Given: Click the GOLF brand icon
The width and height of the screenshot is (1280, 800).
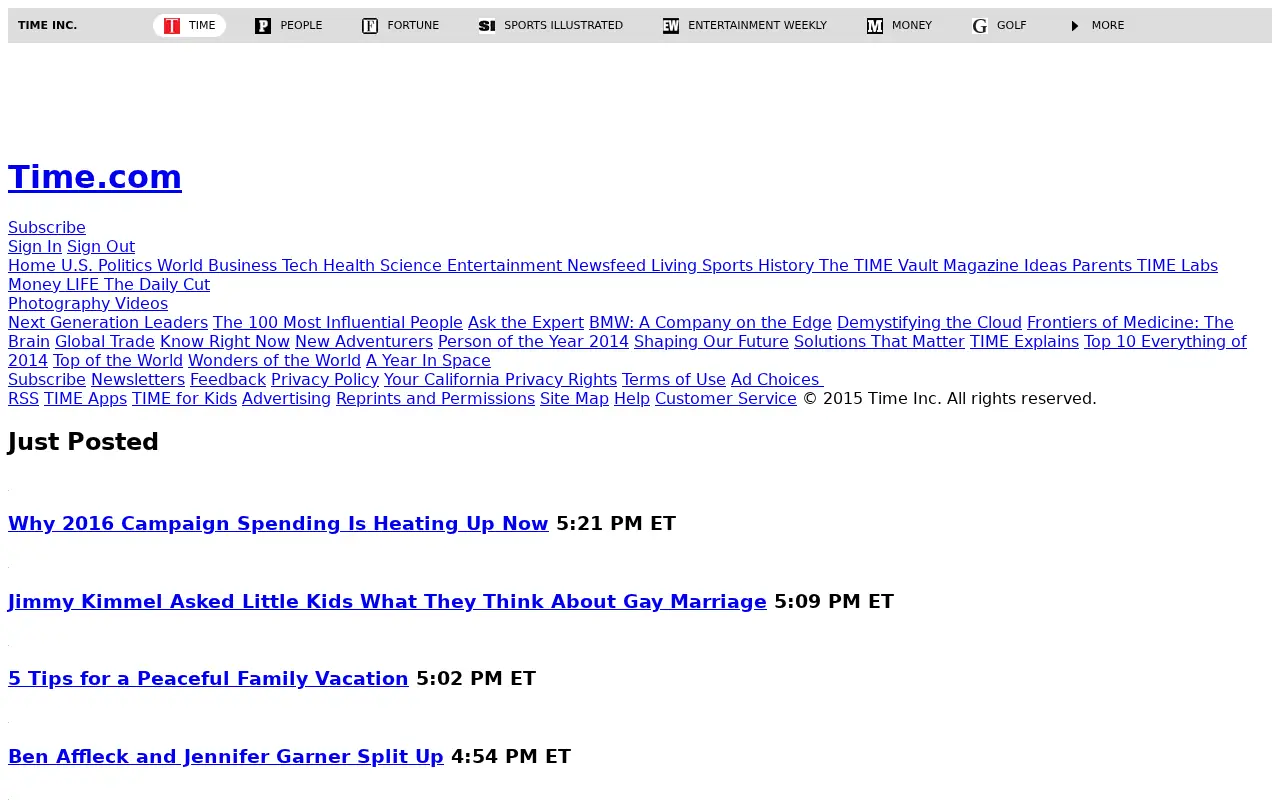Looking at the screenshot, I should 980,26.
